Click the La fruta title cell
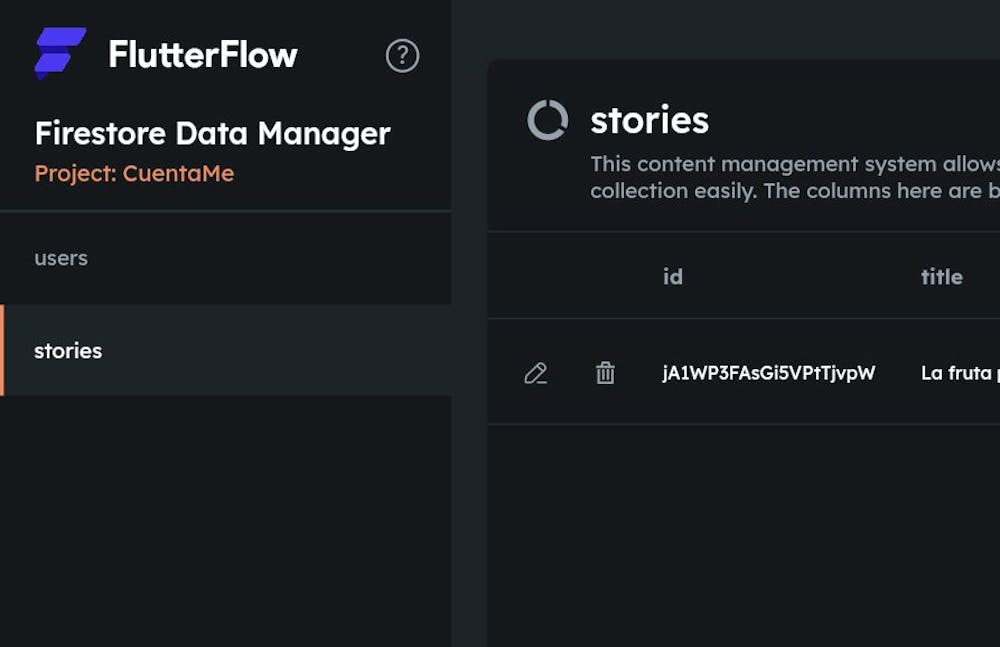This screenshot has width=1000, height=647. [x=958, y=373]
